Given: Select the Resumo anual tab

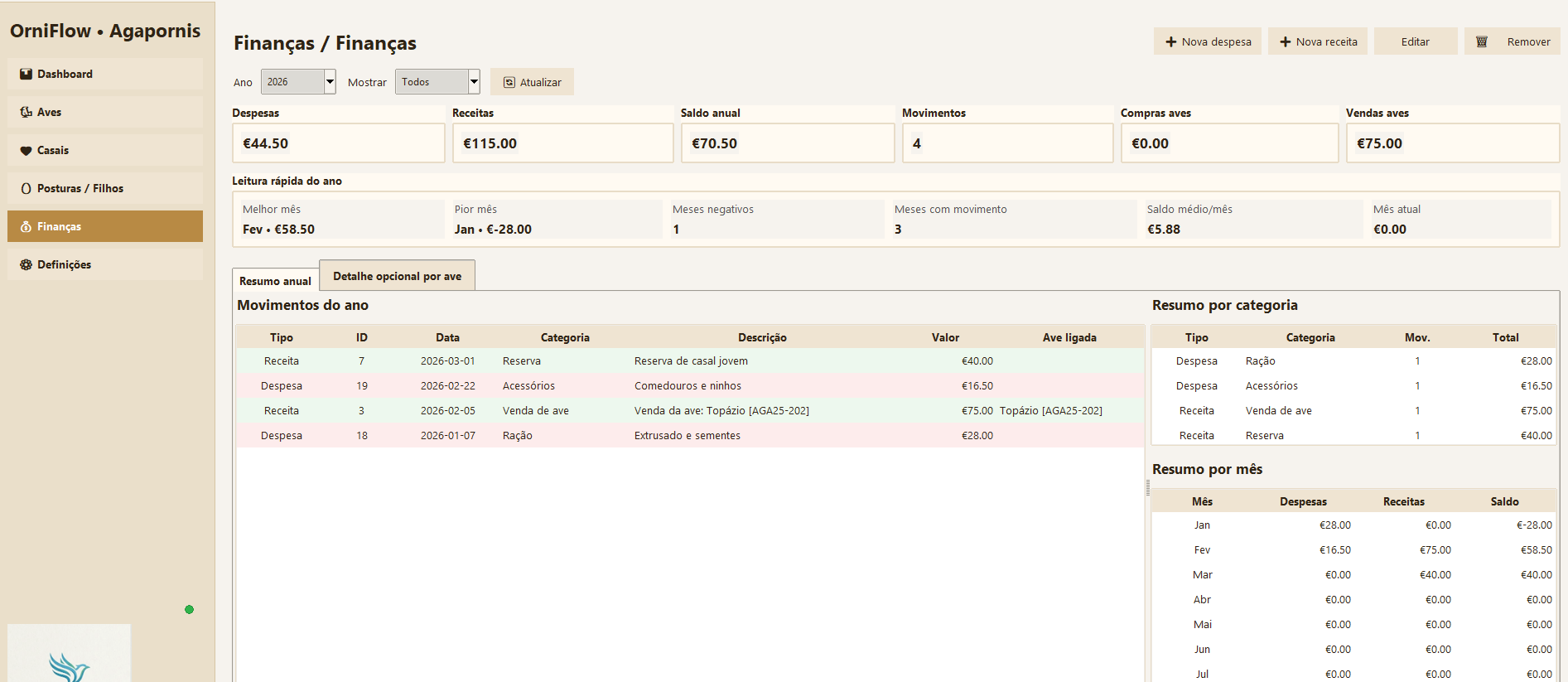Looking at the screenshot, I should pos(275,281).
